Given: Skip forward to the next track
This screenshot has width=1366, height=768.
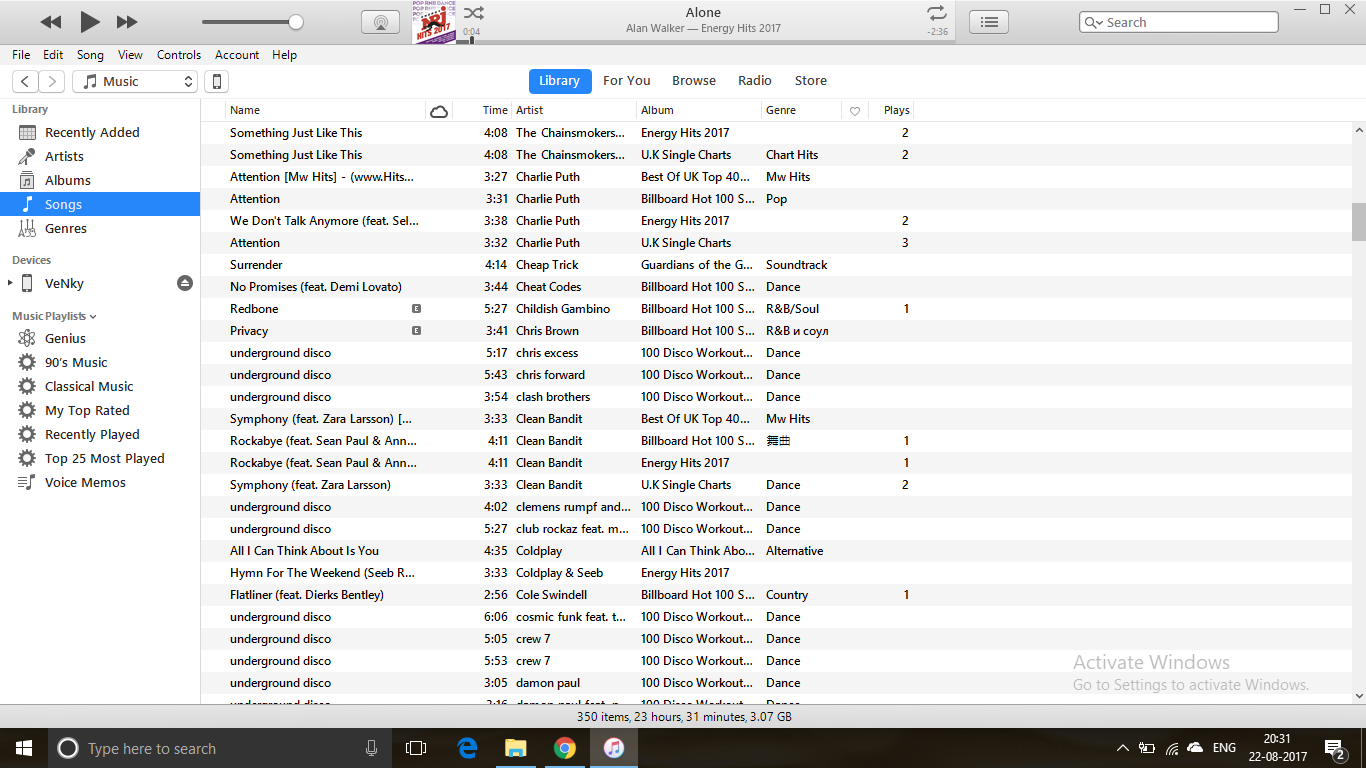Looking at the screenshot, I should (127, 22).
